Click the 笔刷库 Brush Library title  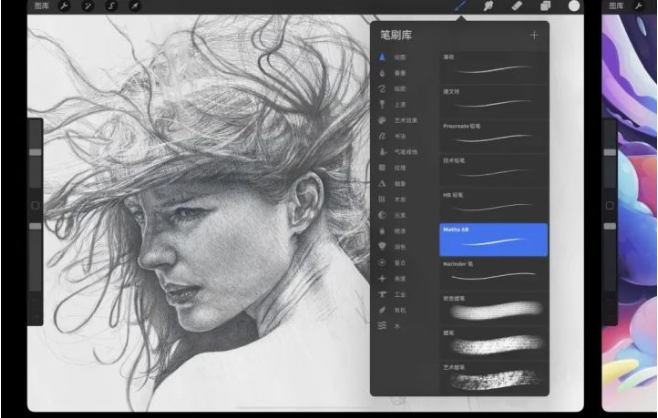coord(396,35)
